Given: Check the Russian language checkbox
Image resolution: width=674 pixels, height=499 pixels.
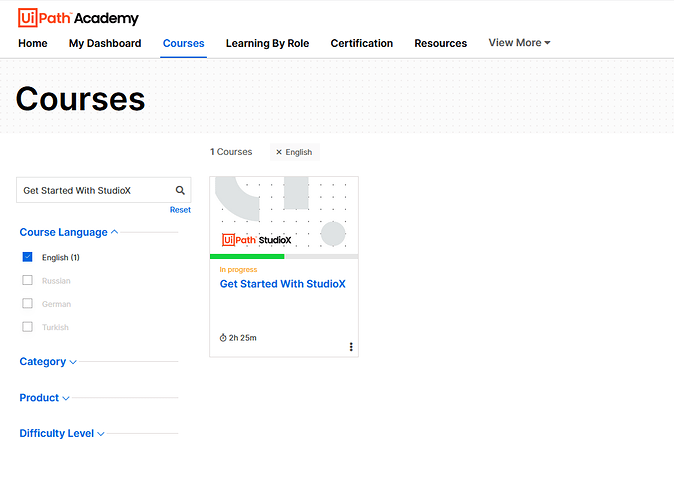Looking at the screenshot, I should coord(28,280).
